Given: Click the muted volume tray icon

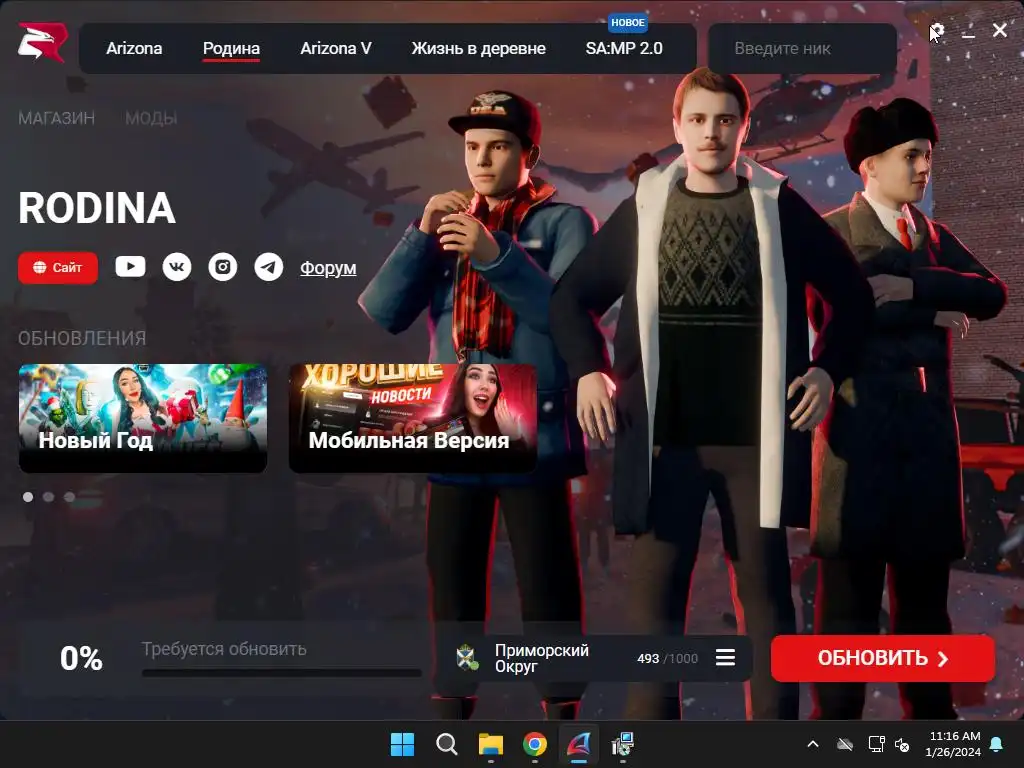Looking at the screenshot, I should [x=903, y=744].
